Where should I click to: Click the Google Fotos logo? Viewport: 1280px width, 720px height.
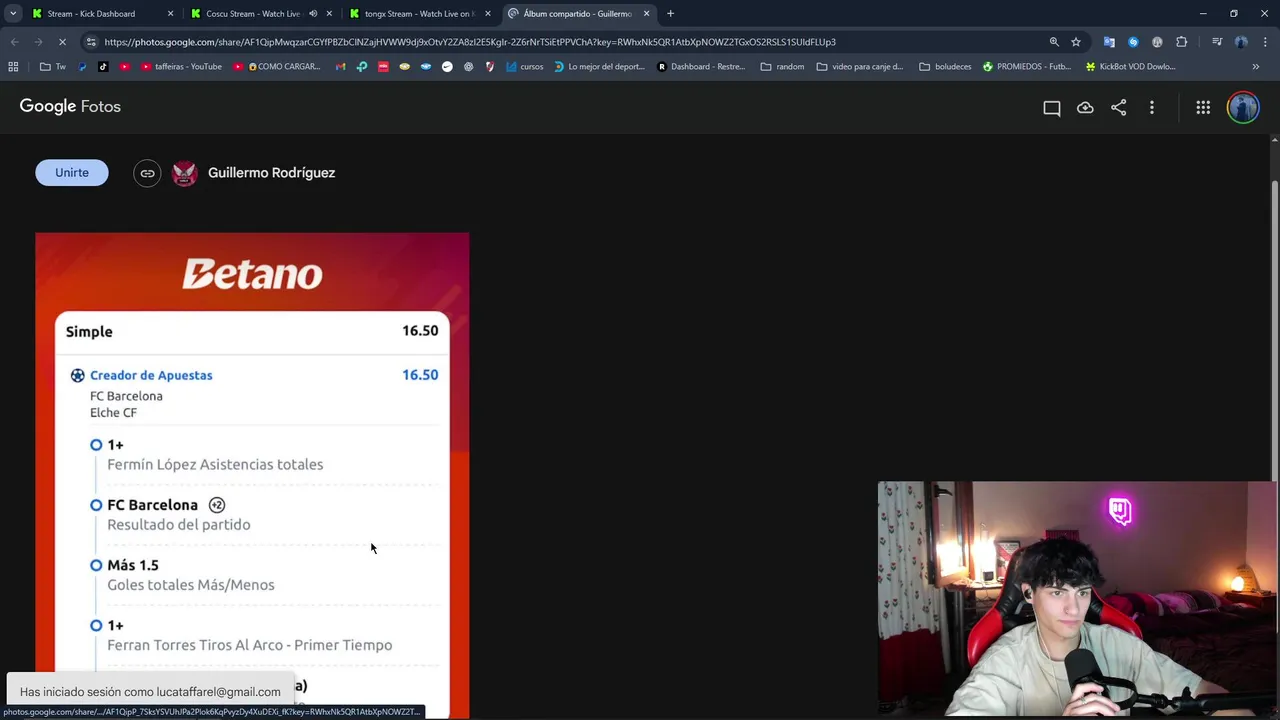[70, 106]
